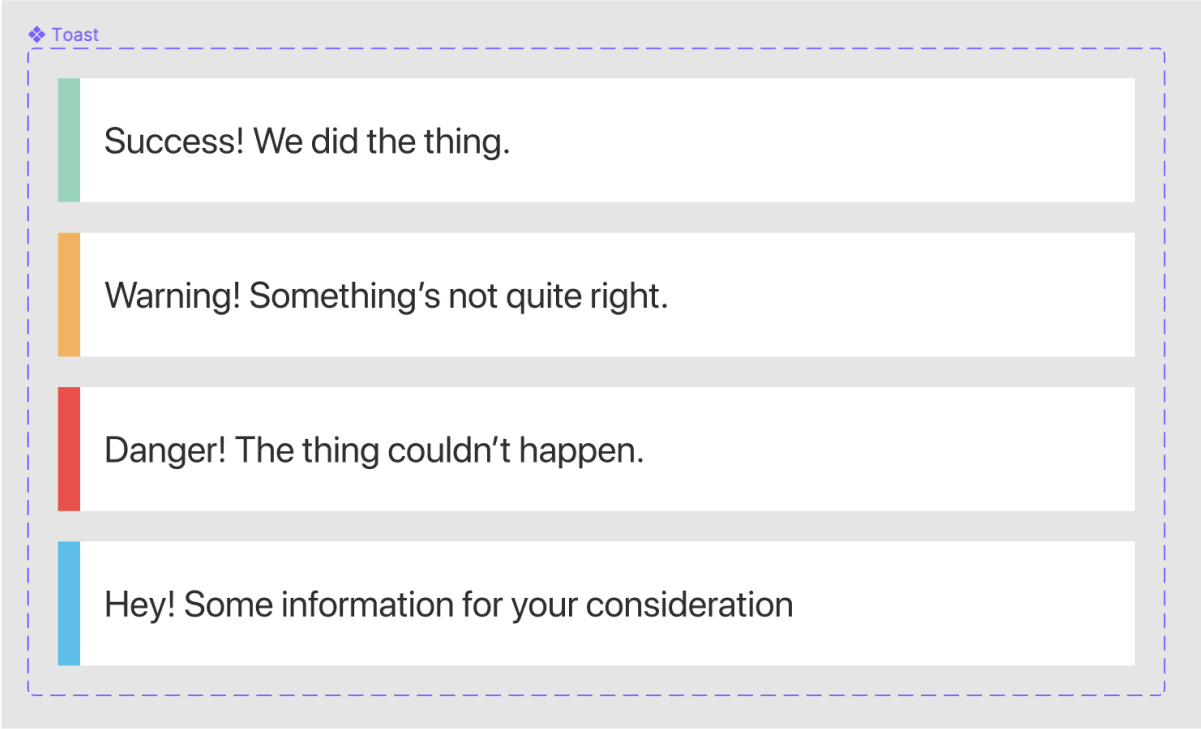Click empty white area of the Danger toast
1201x729 pixels.
point(900,449)
